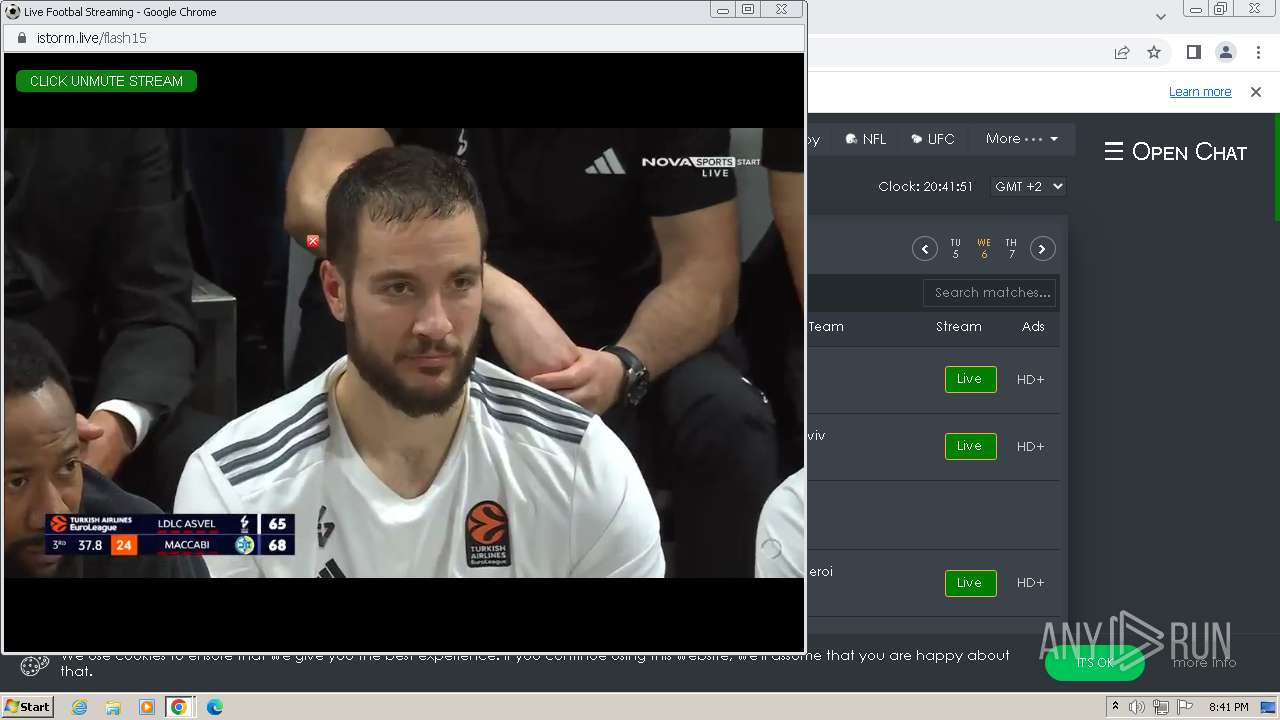1280x720 pixels.
Task: Click the Search matches field
Action: pos(990,293)
